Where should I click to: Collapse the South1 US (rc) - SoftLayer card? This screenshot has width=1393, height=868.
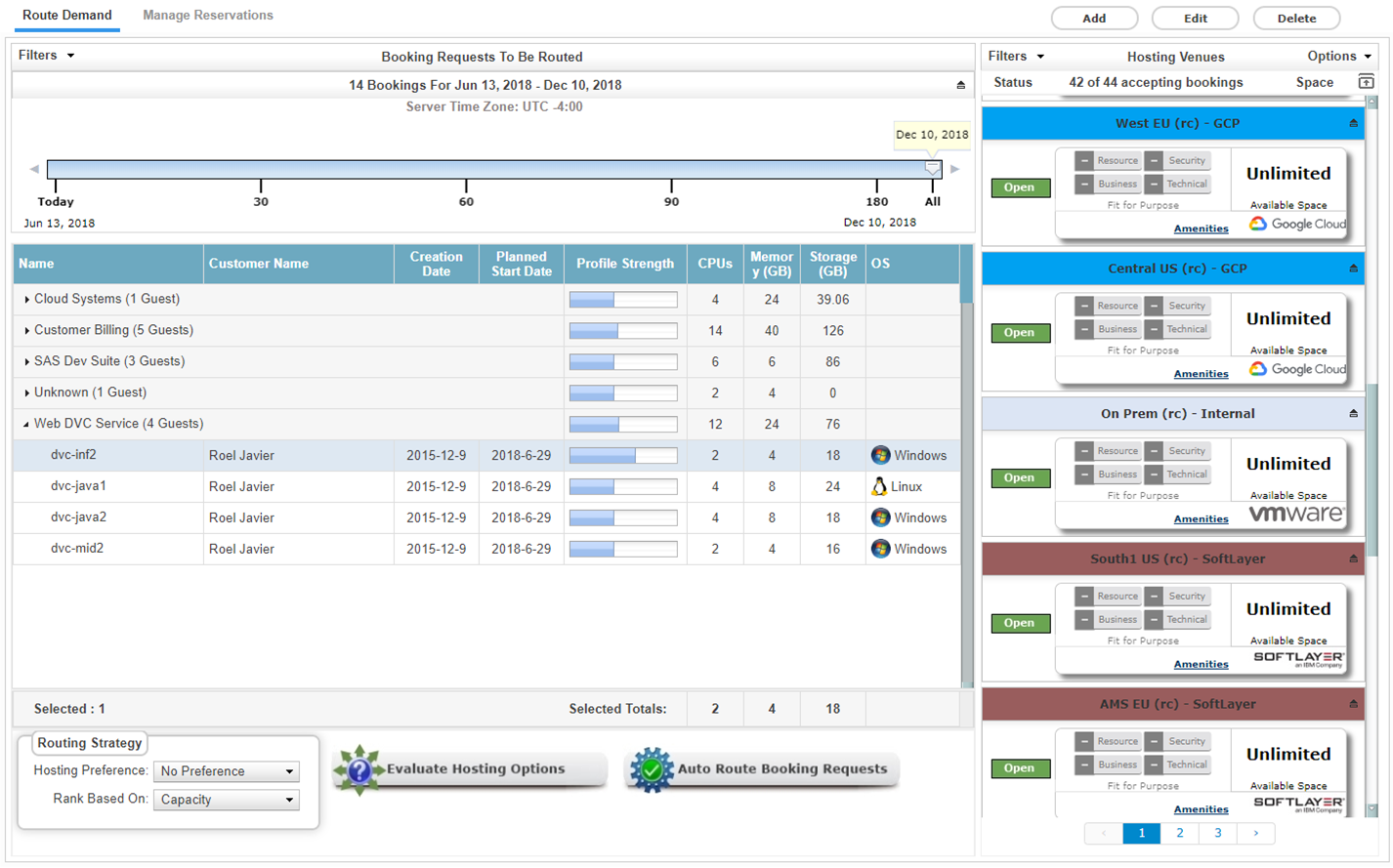1353,558
